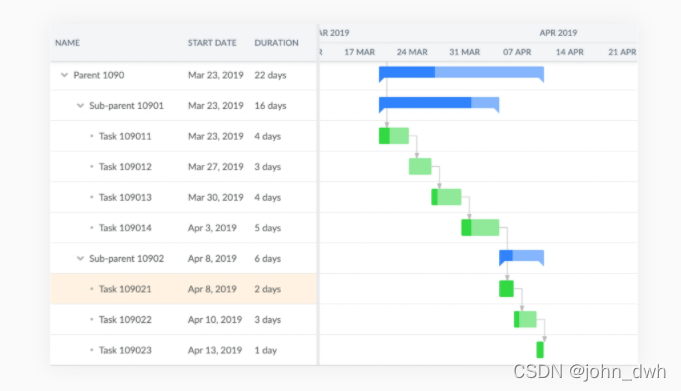Click the green Task 109013 Gantt bar
This screenshot has height=391, width=681.
tap(446, 197)
